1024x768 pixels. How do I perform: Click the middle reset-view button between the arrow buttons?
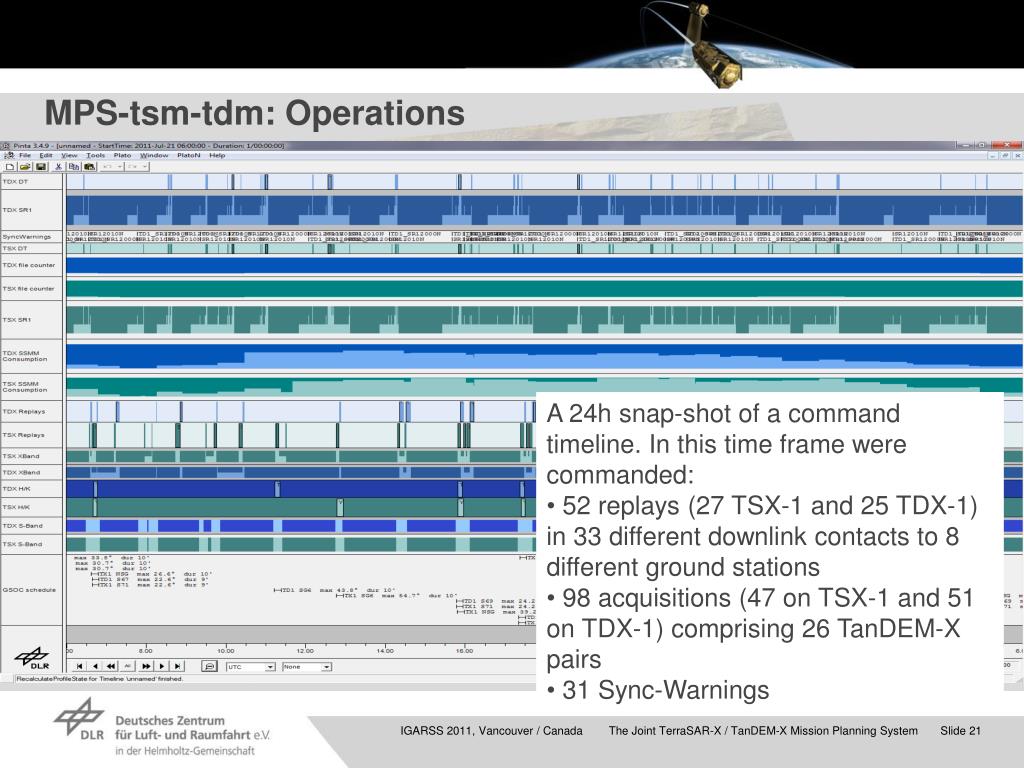[x=128, y=666]
